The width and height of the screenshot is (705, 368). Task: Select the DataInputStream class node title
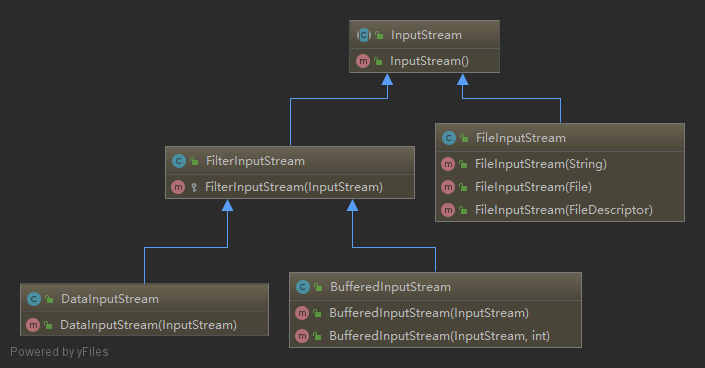[110, 299]
